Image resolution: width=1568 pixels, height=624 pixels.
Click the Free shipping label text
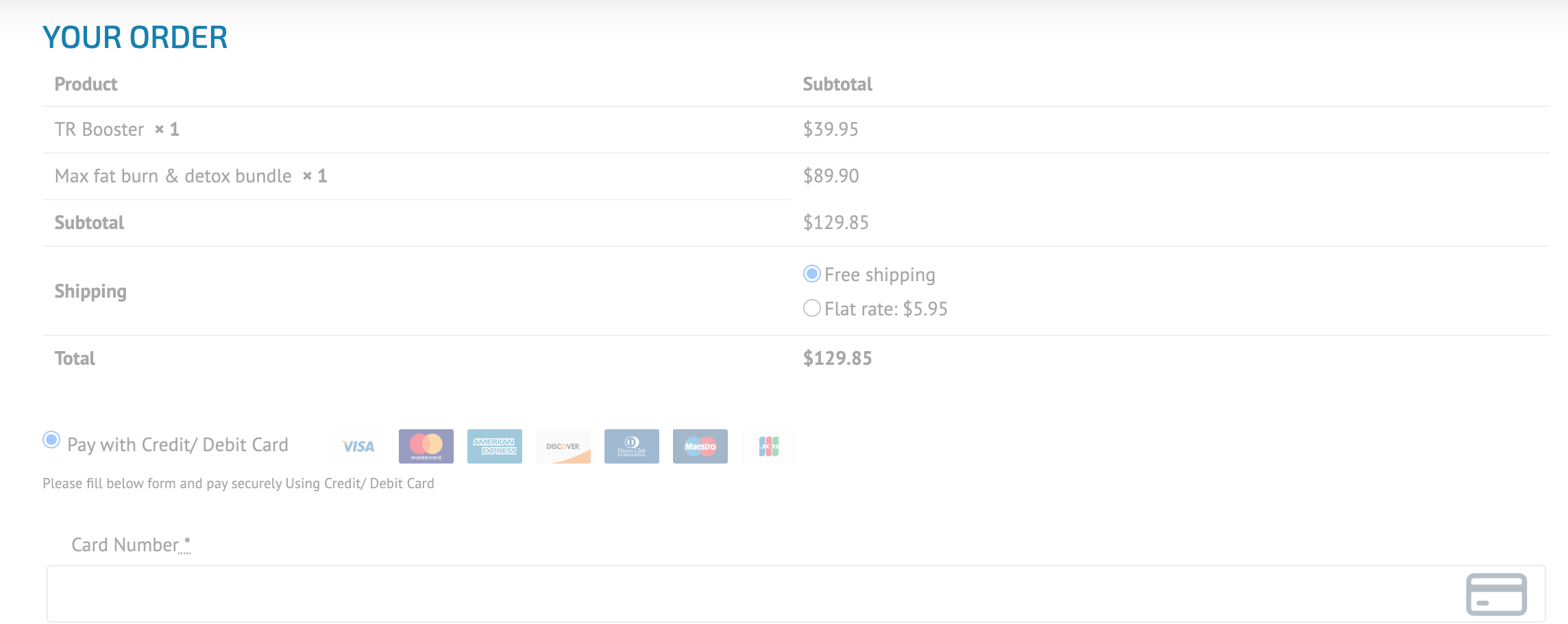point(880,275)
